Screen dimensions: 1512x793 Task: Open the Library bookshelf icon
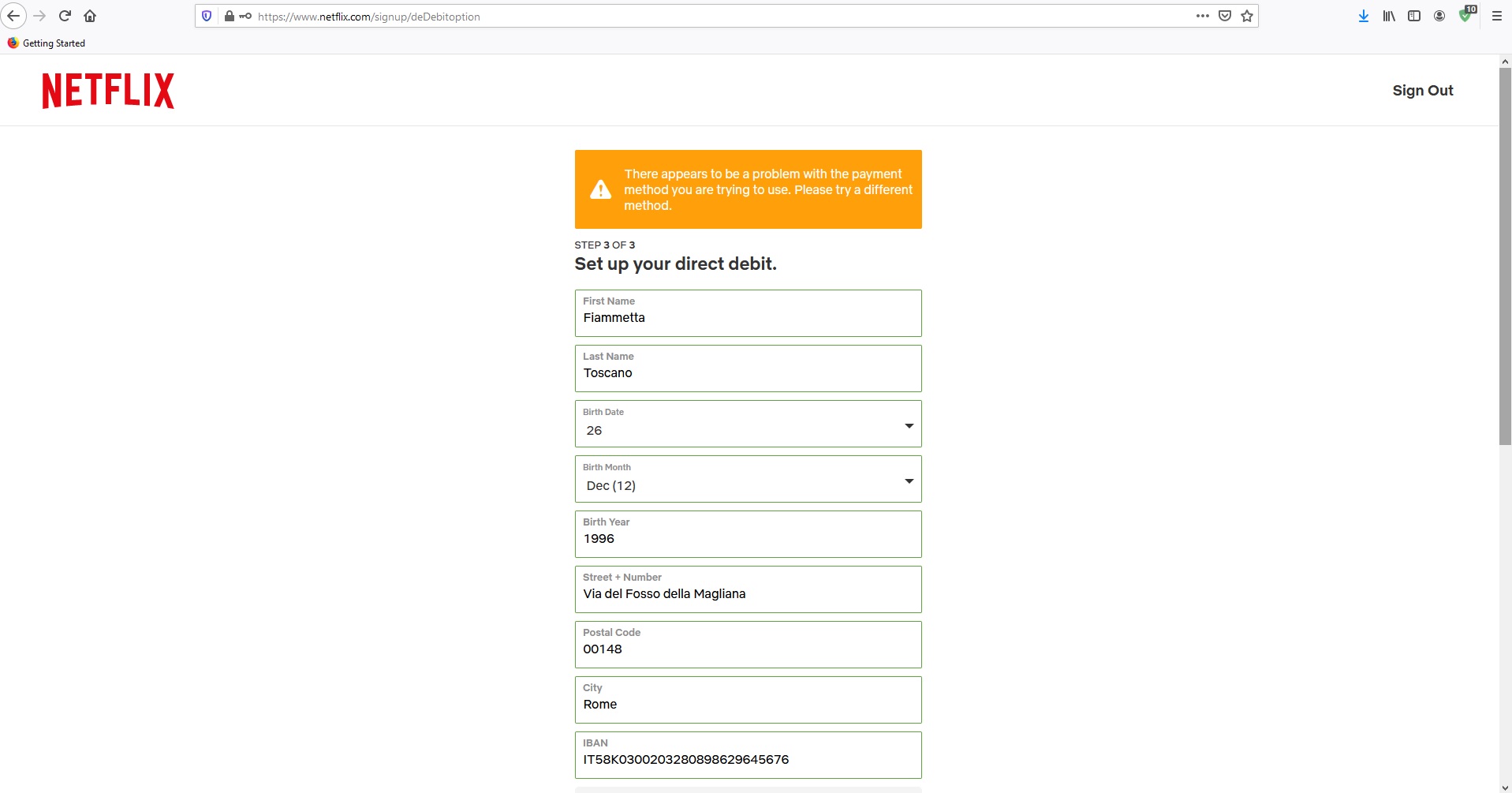point(1389,16)
